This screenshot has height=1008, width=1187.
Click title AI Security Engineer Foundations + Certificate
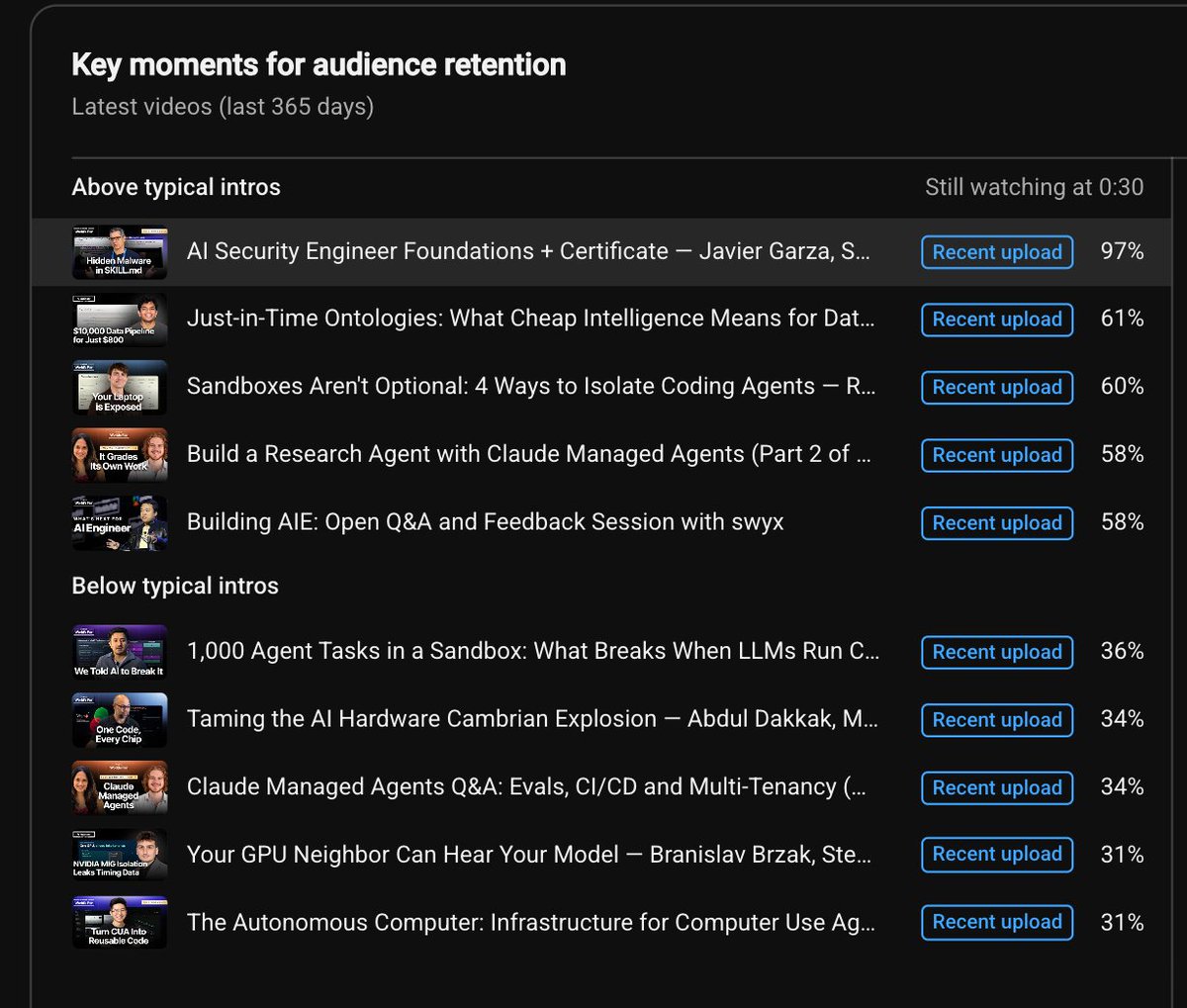tap(528, 251)
